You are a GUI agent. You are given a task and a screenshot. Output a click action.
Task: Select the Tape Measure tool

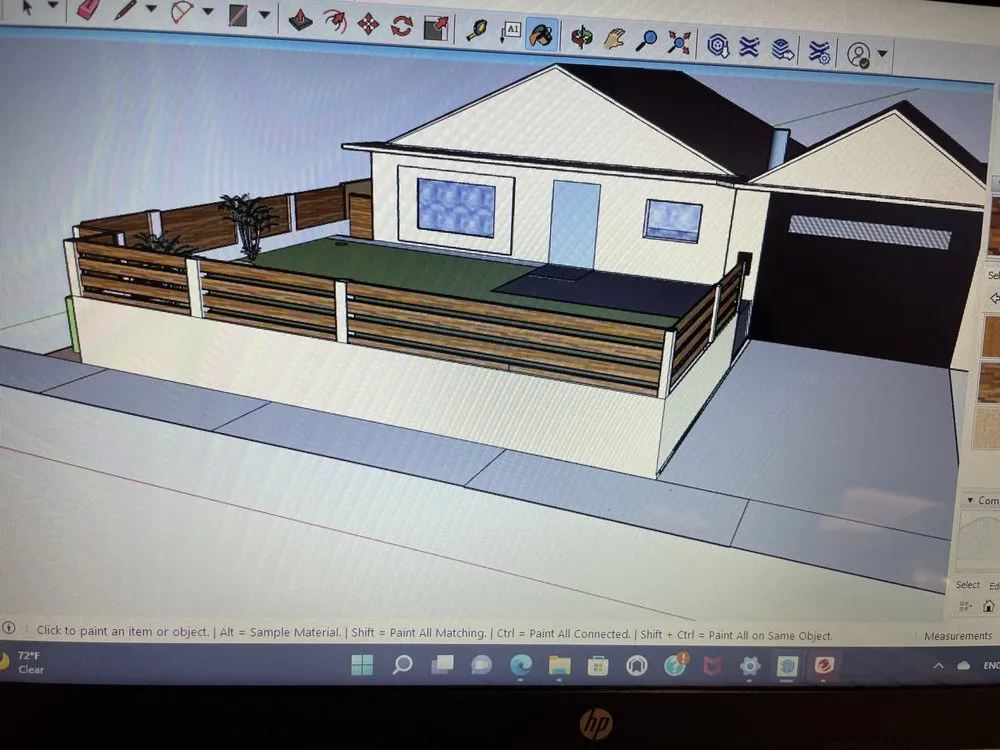pyautogui.click(x=476, y=30)
